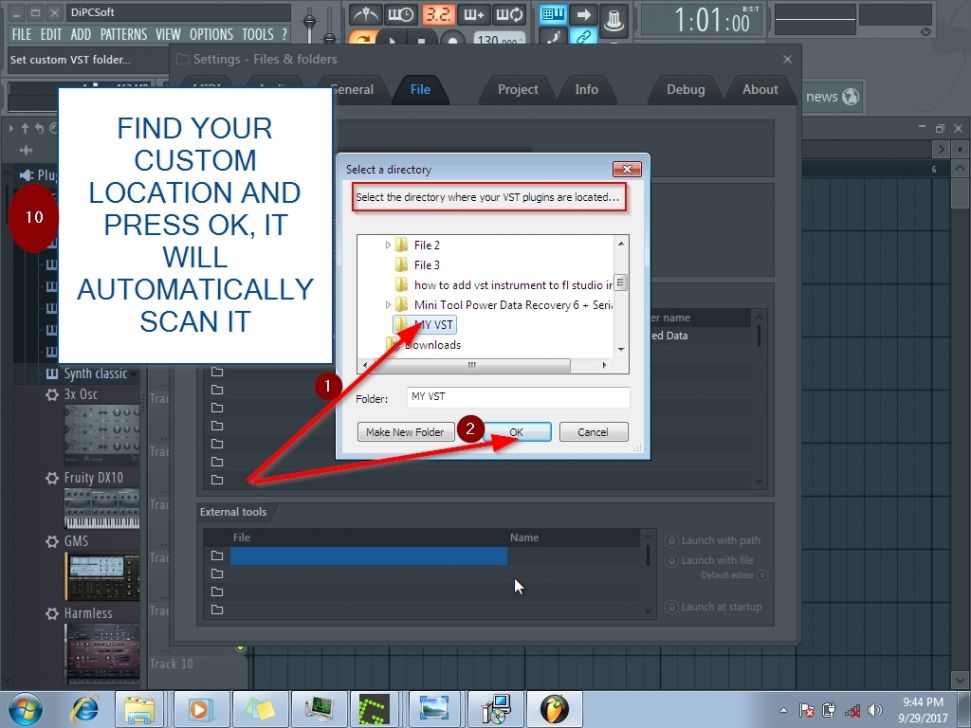
Task: Enable blend recording overdub icon
Action: tap(474, 14)
